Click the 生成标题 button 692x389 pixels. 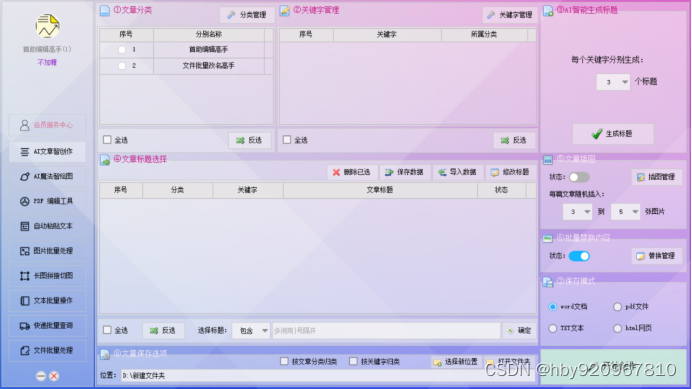click(x=613, y=134)
